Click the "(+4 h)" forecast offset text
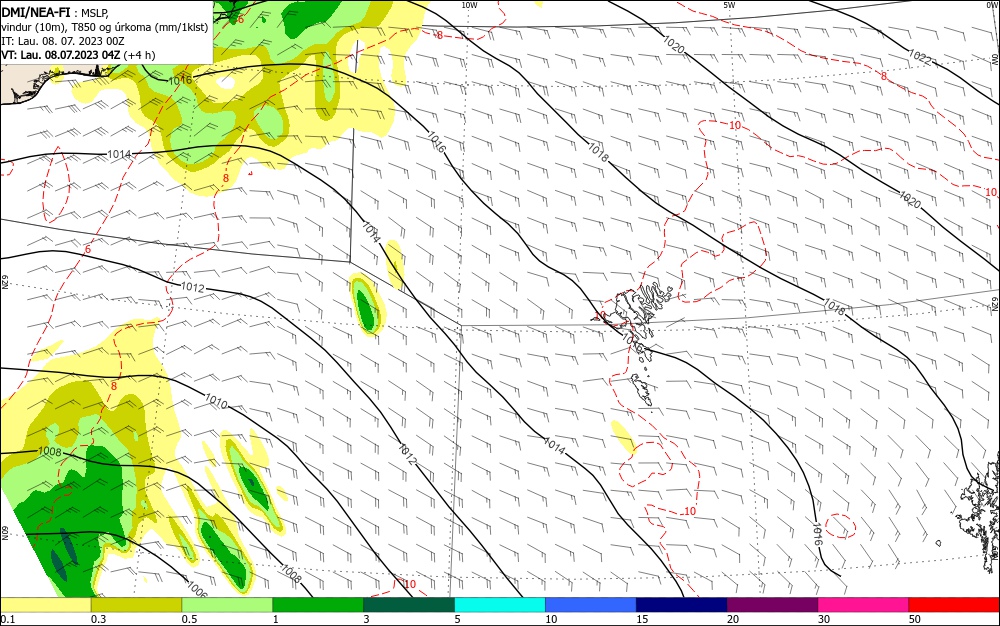The height and width of the screenshot is (626, 1000). 139,55
